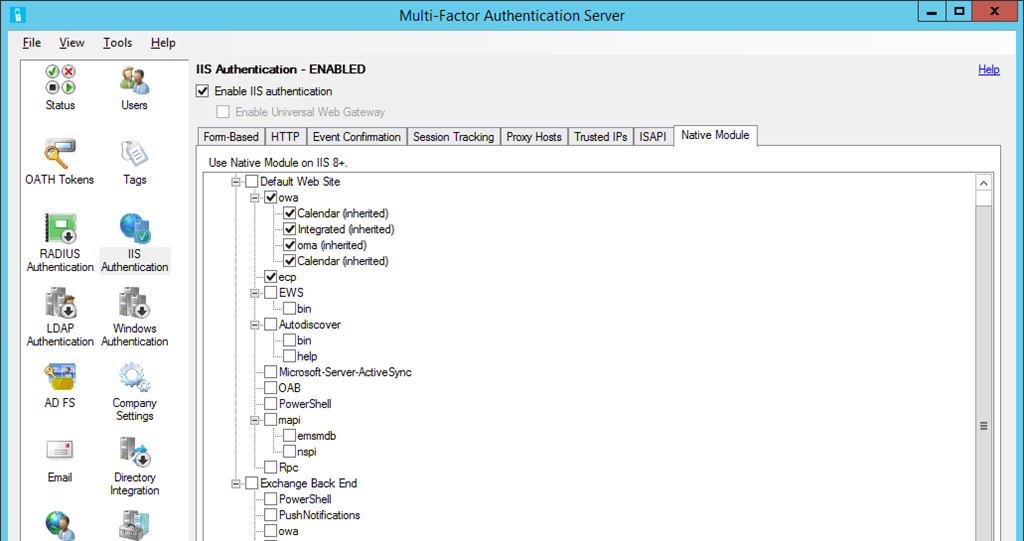Check the OAB checkbox
Image resolution: width=1024 pixels, height=541 pixels.
pyautogui.click(x=270, y=388)
